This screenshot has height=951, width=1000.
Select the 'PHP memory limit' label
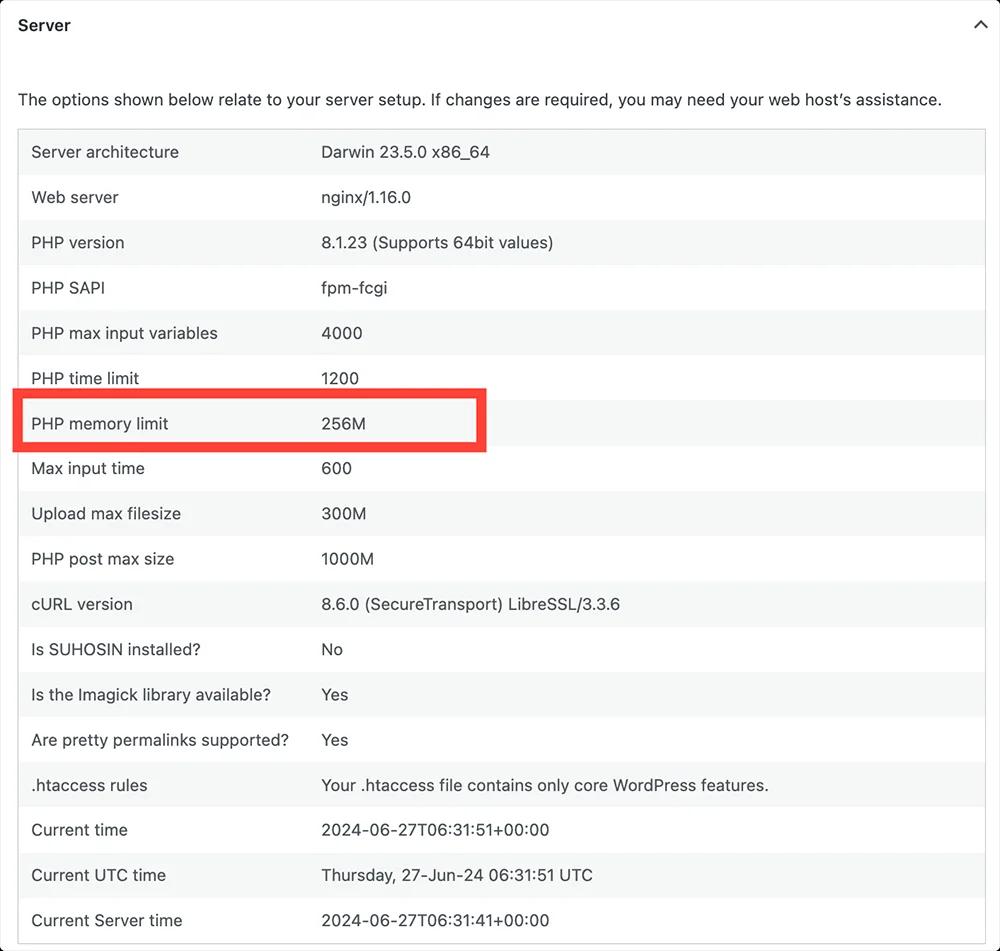(99, 424)
